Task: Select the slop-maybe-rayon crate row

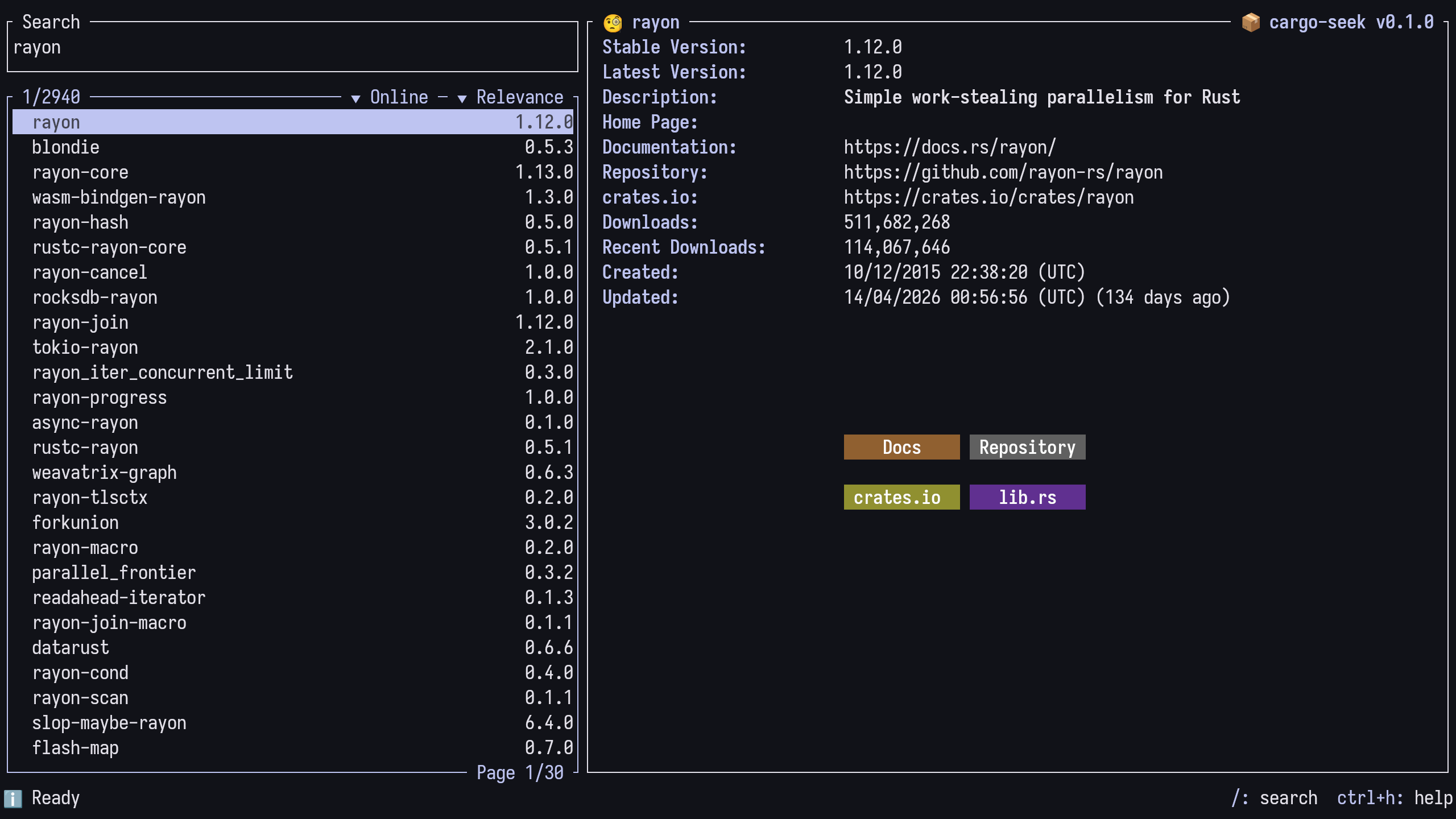Action: coord(293,722)
